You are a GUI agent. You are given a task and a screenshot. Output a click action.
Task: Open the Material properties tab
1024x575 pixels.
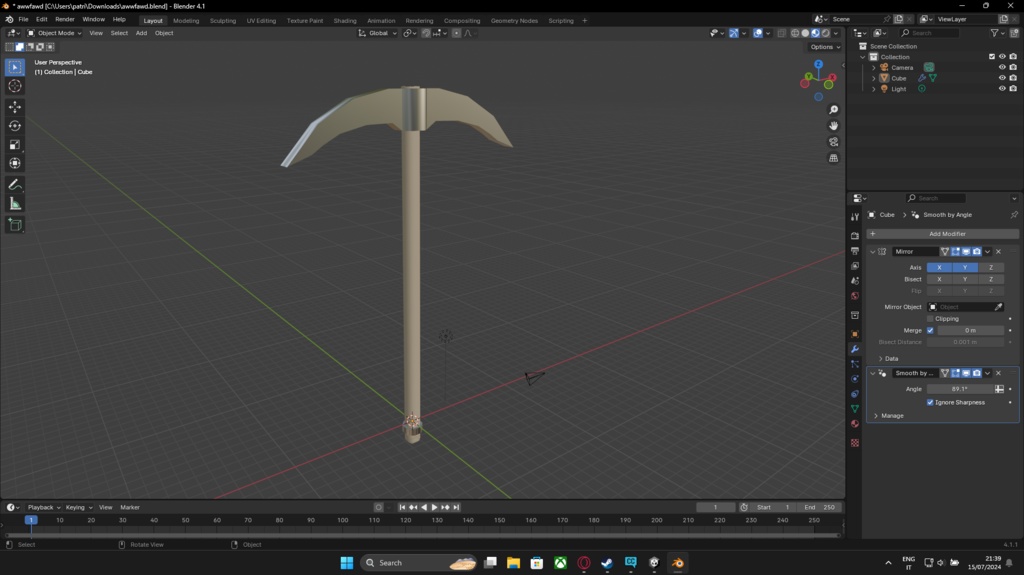855,424
